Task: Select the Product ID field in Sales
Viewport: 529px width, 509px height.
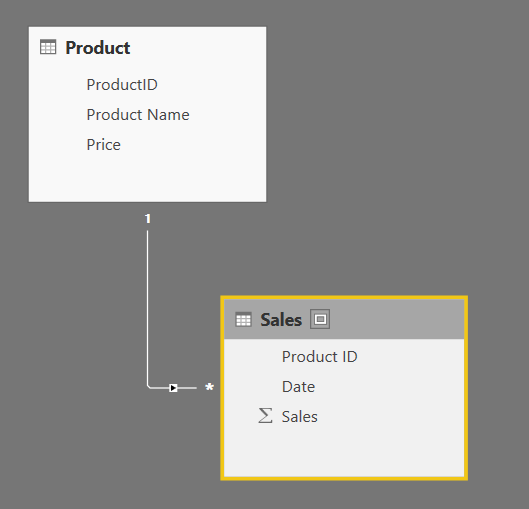Action: tap(319, 357)
